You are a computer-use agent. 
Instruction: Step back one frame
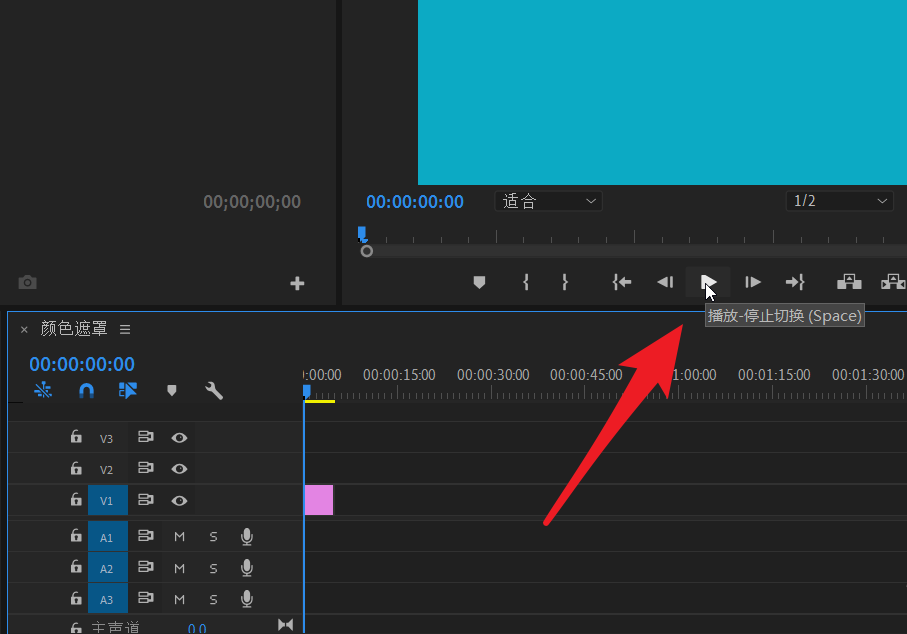665,282
